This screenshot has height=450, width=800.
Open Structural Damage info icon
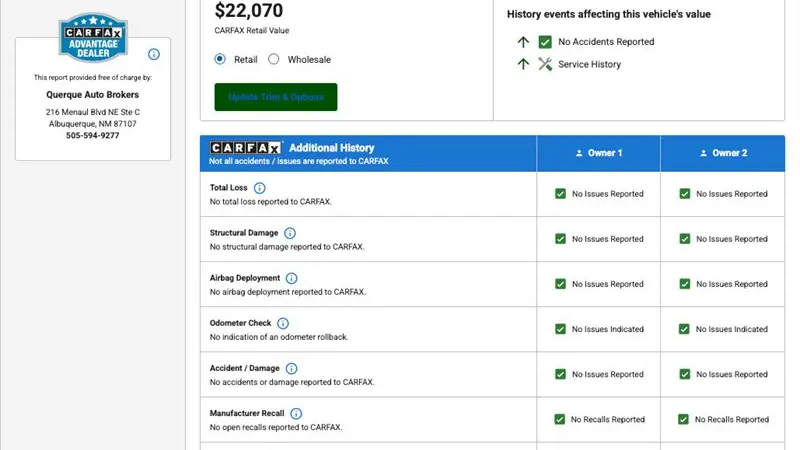(290, 233)
